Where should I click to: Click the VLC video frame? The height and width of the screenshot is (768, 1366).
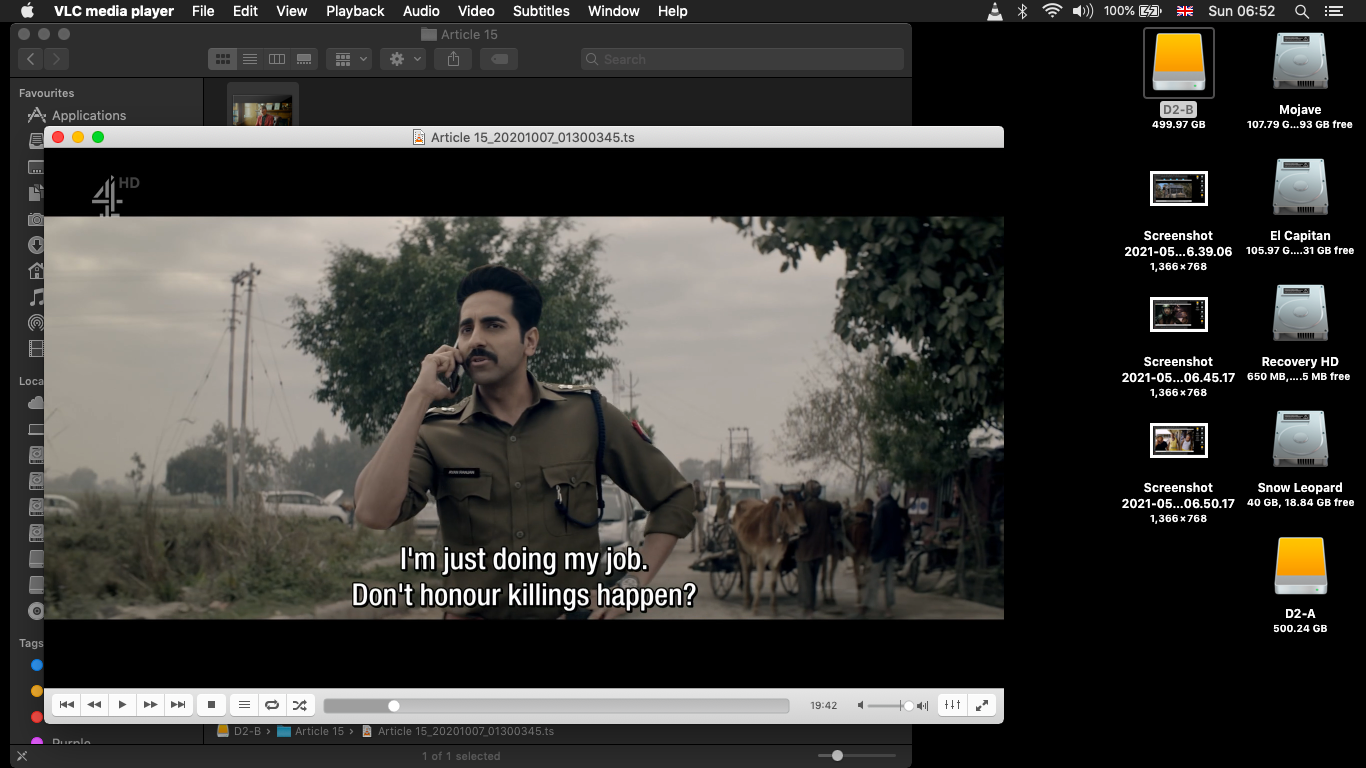tap(524, 417)
